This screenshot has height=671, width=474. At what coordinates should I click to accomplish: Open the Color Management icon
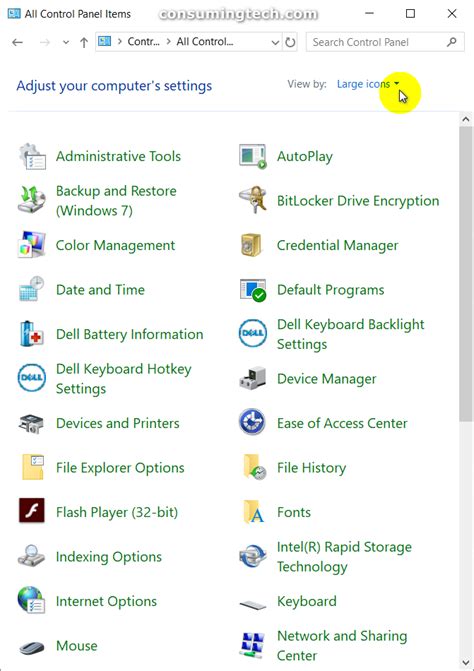pyautogui.click(x=32, y=245)
